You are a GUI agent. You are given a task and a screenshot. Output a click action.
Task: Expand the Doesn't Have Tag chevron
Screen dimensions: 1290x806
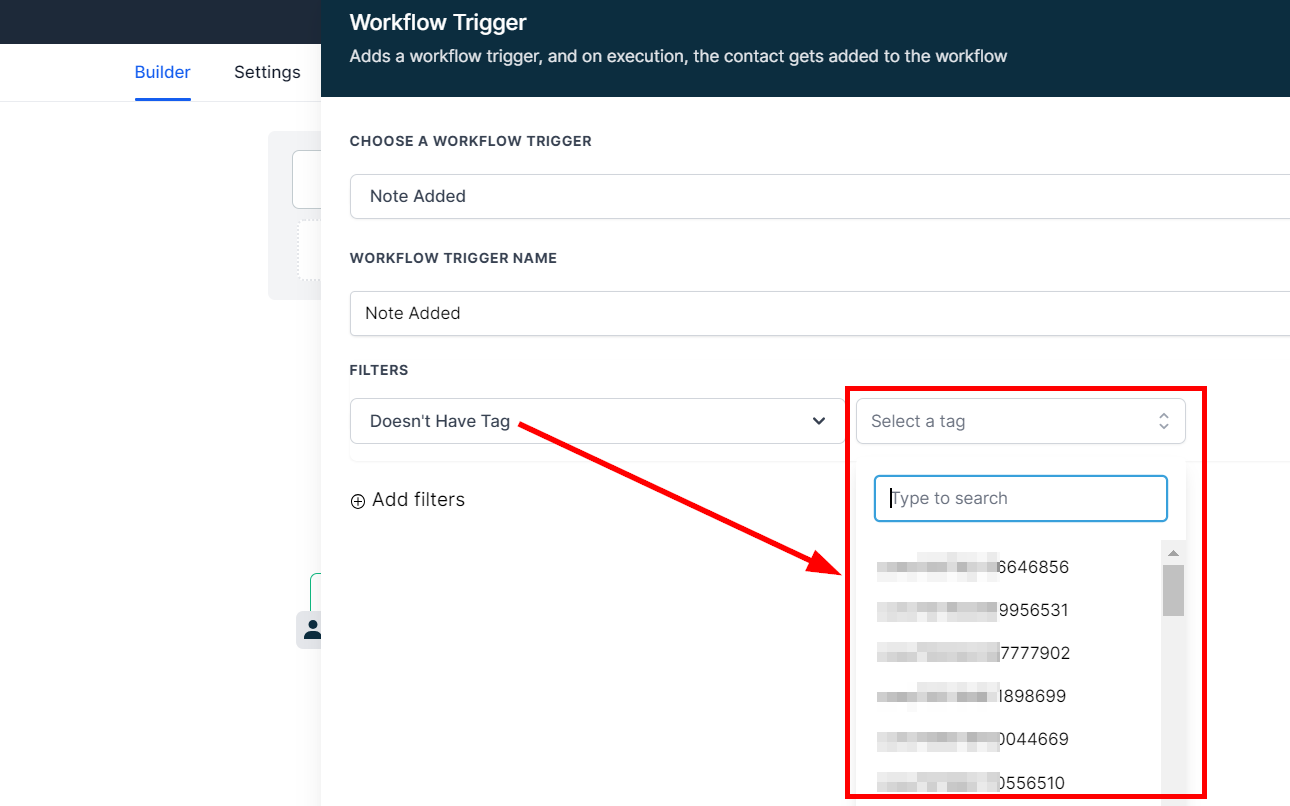coord(819,421)
